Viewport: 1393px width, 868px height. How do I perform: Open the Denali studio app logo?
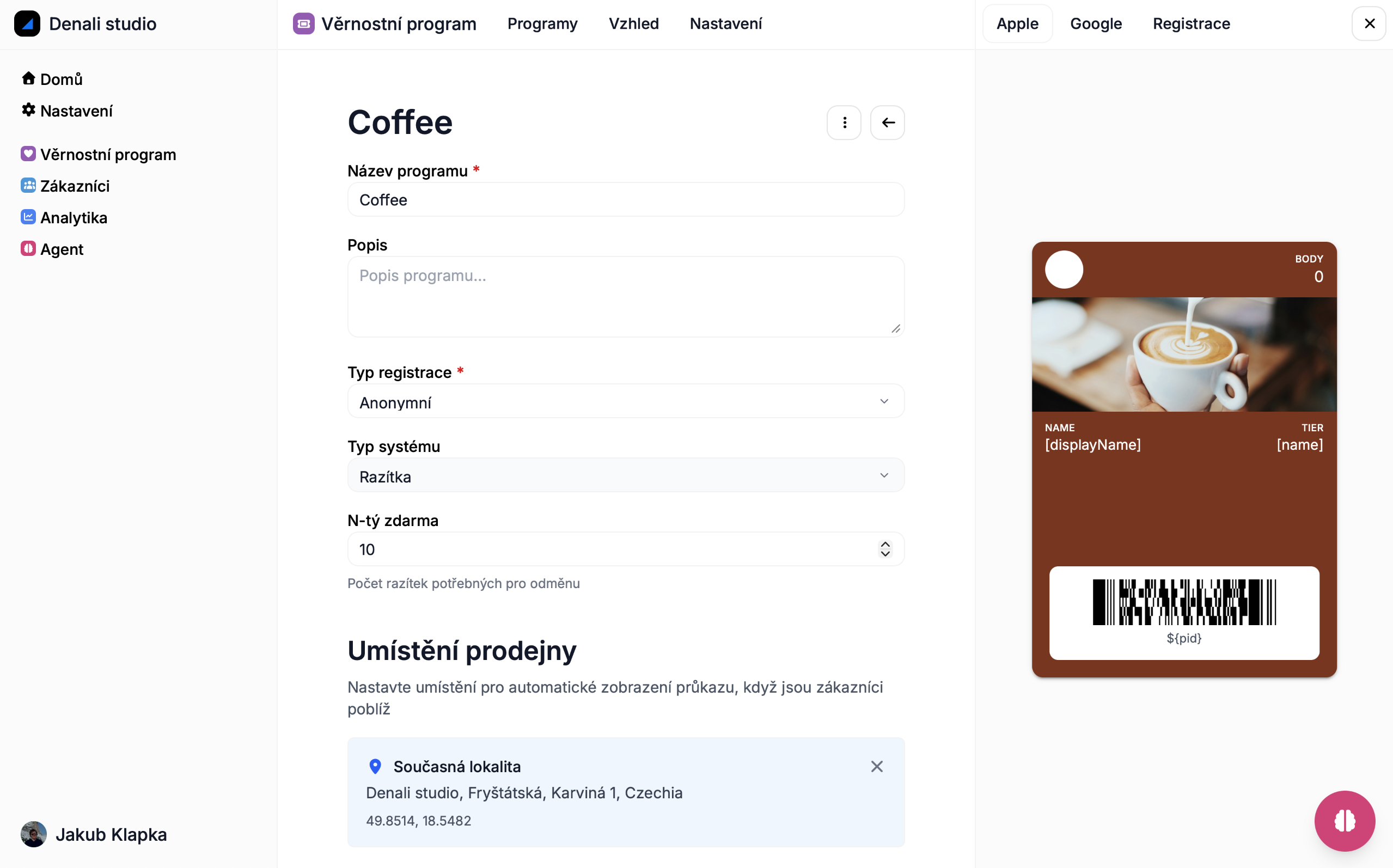tap(27, 23)
